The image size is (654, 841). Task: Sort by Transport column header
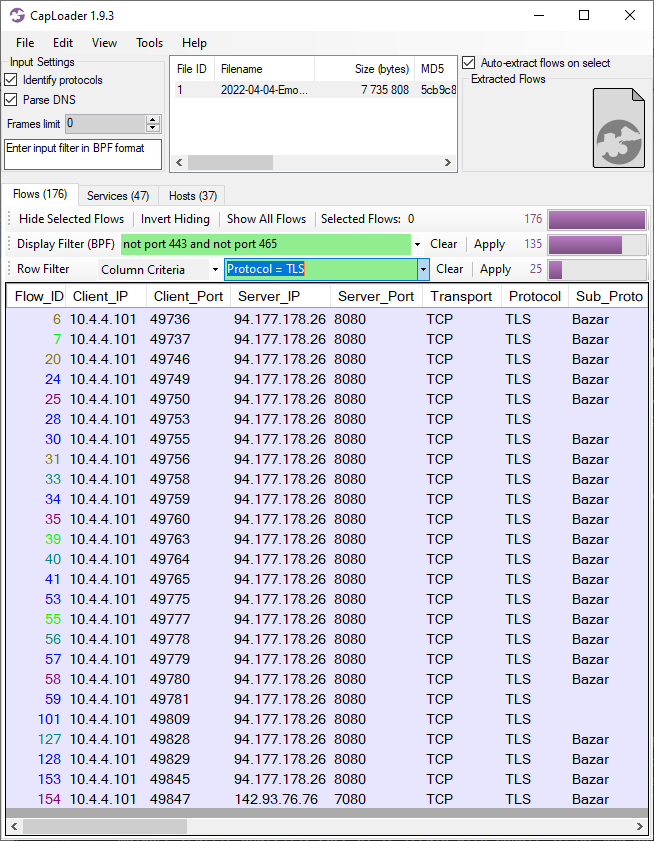(462, 297)
